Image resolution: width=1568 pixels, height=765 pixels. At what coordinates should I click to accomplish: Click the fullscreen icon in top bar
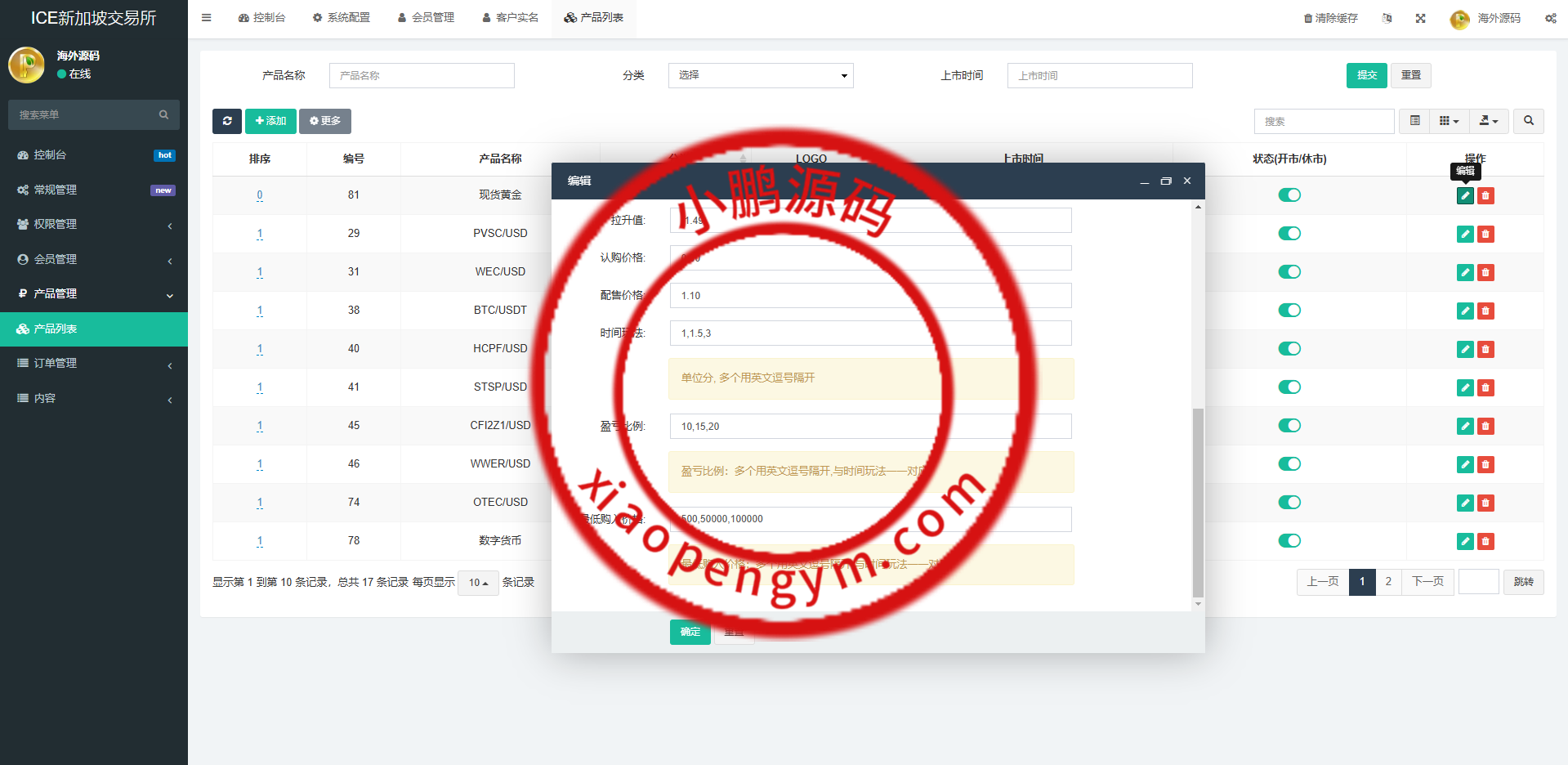1420,18
